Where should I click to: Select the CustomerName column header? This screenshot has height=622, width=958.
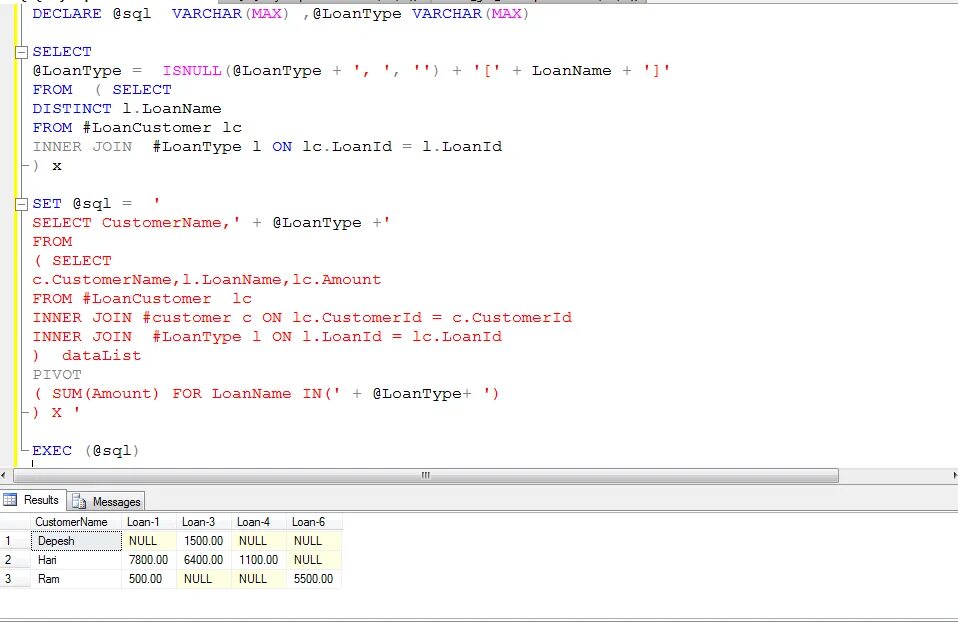pyautogui.click(x=76, y=522)
